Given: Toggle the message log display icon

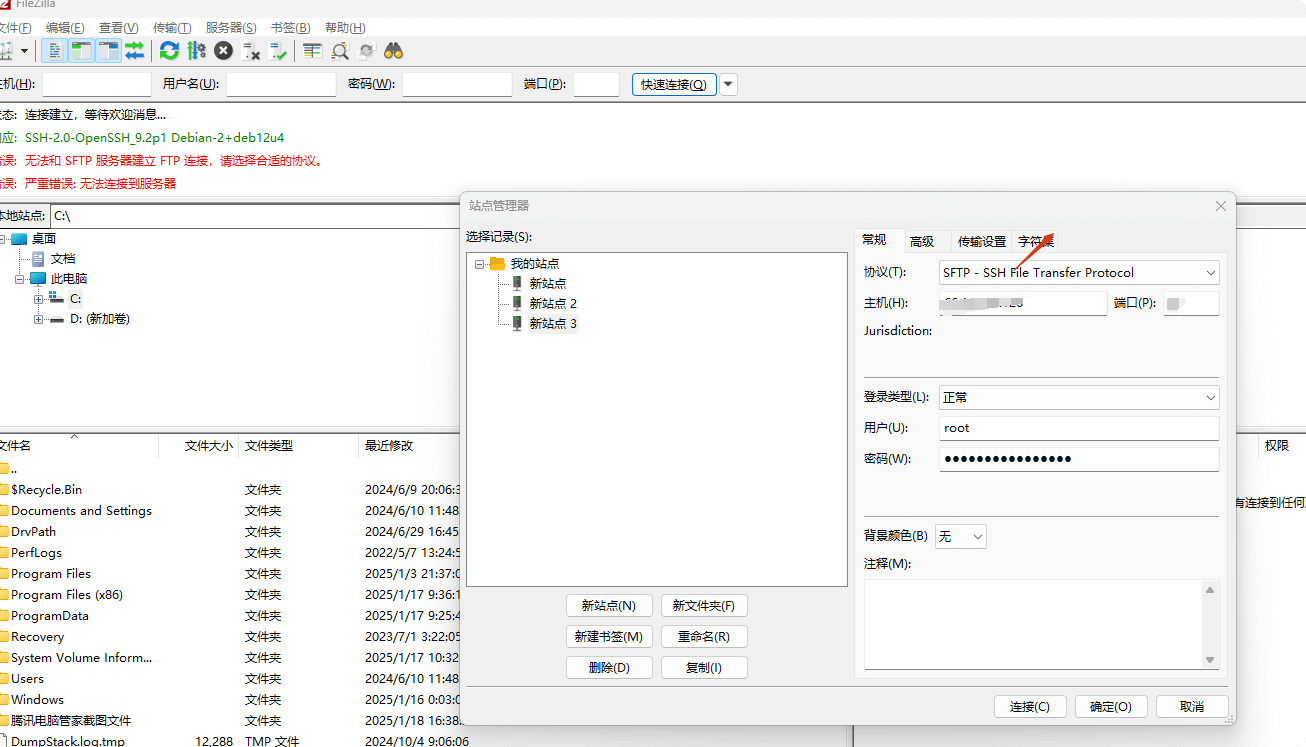Looking at the screenshot, I should (x=56, y=51).
